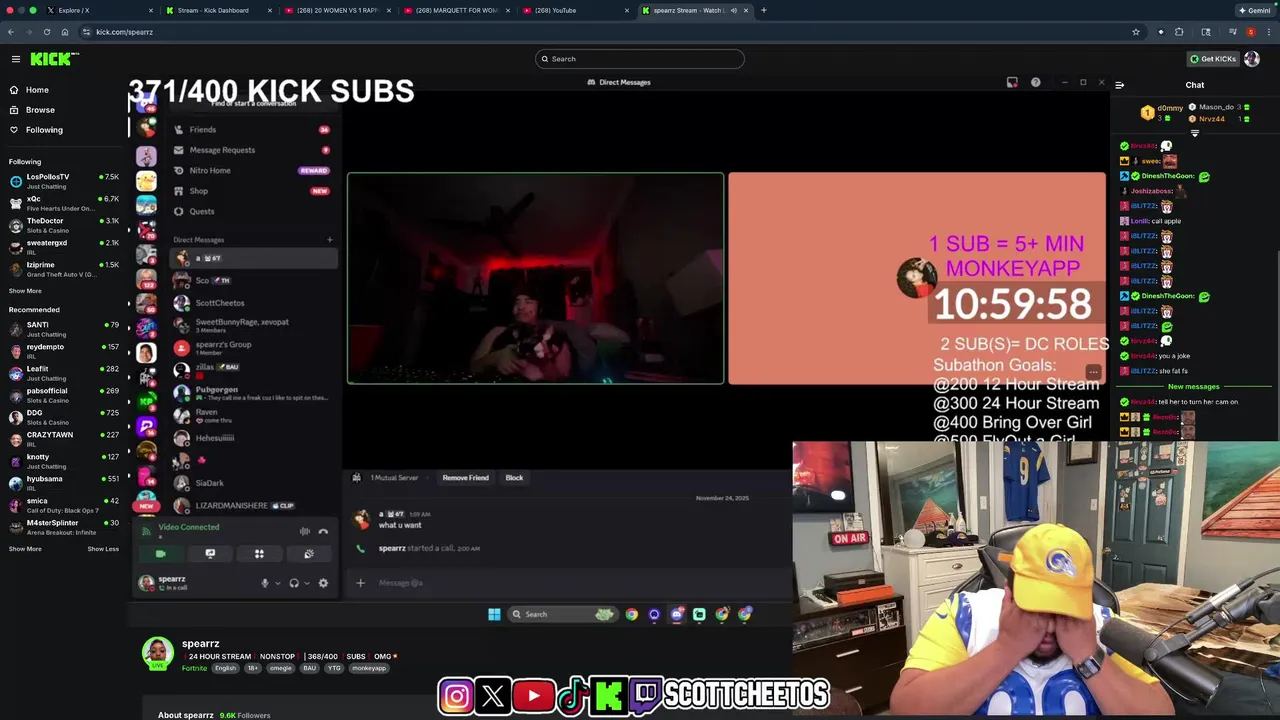Open a new browser tab
The width and height of the screenshot is (1280, 720).
(x=764, y=10)
